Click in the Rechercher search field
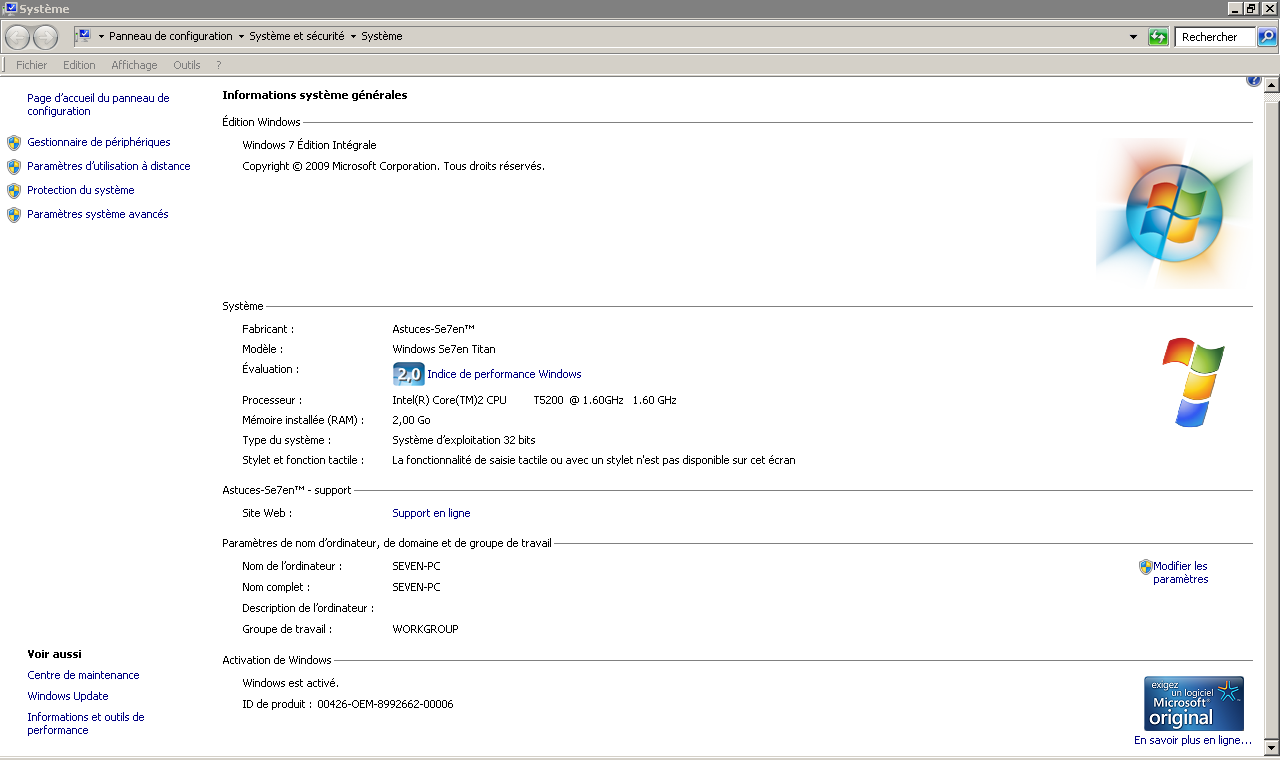The image size is (1280, 760). (1215, 37)
